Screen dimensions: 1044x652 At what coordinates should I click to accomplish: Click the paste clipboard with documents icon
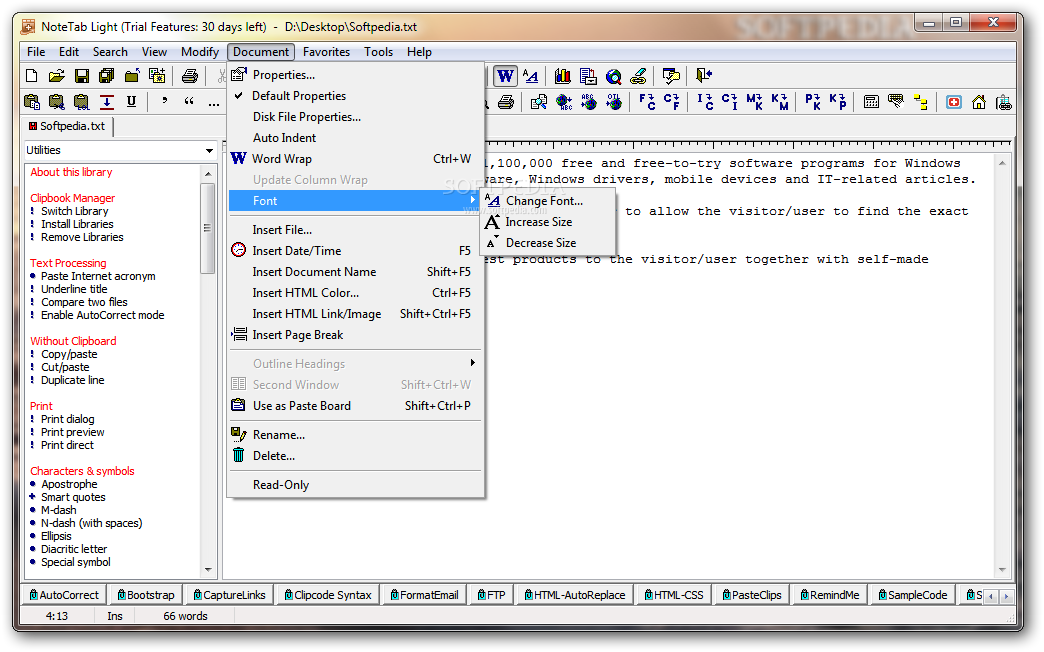(31, 101)
